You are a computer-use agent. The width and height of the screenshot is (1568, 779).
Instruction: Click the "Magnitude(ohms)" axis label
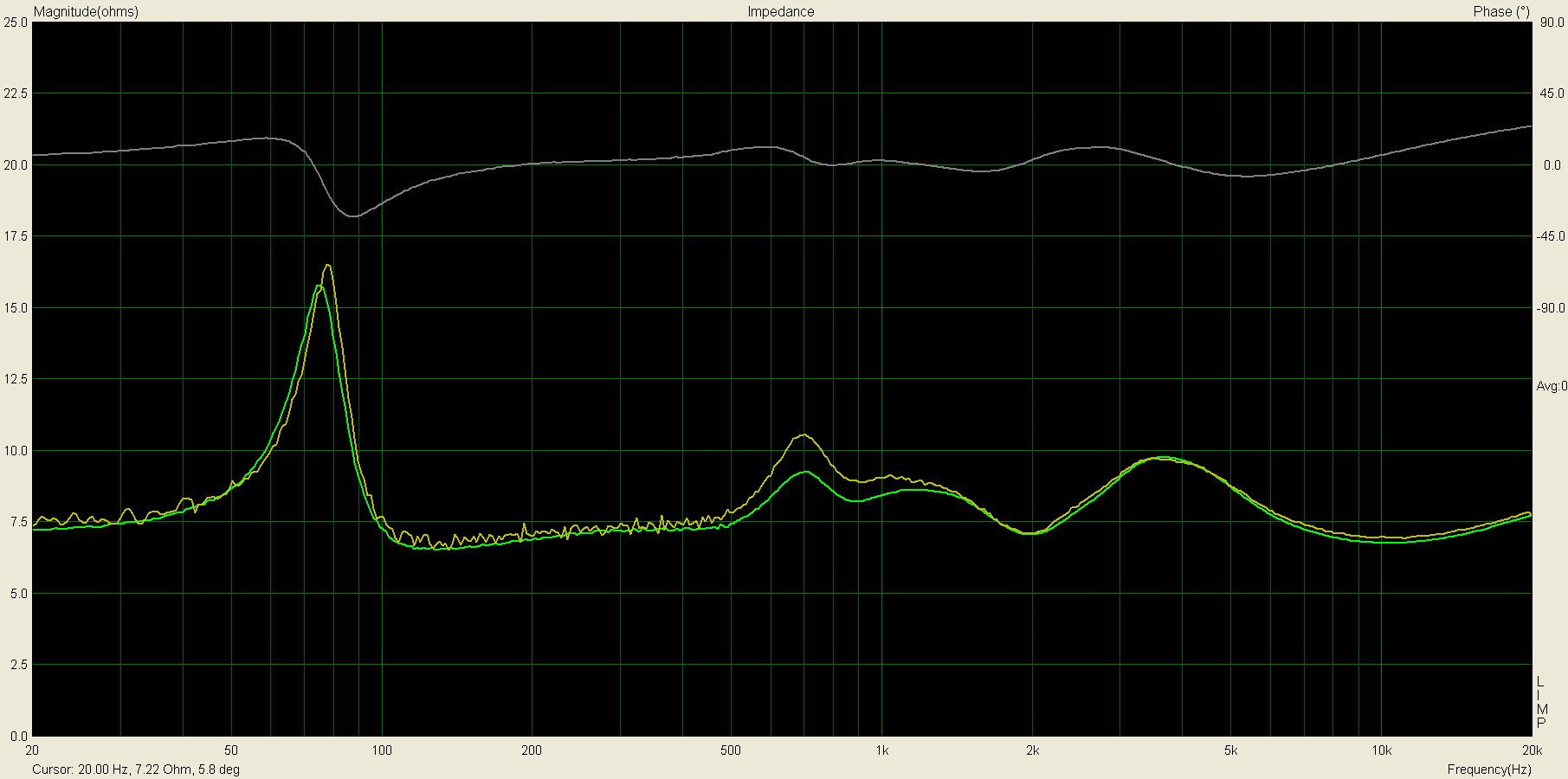pos(86,12)
